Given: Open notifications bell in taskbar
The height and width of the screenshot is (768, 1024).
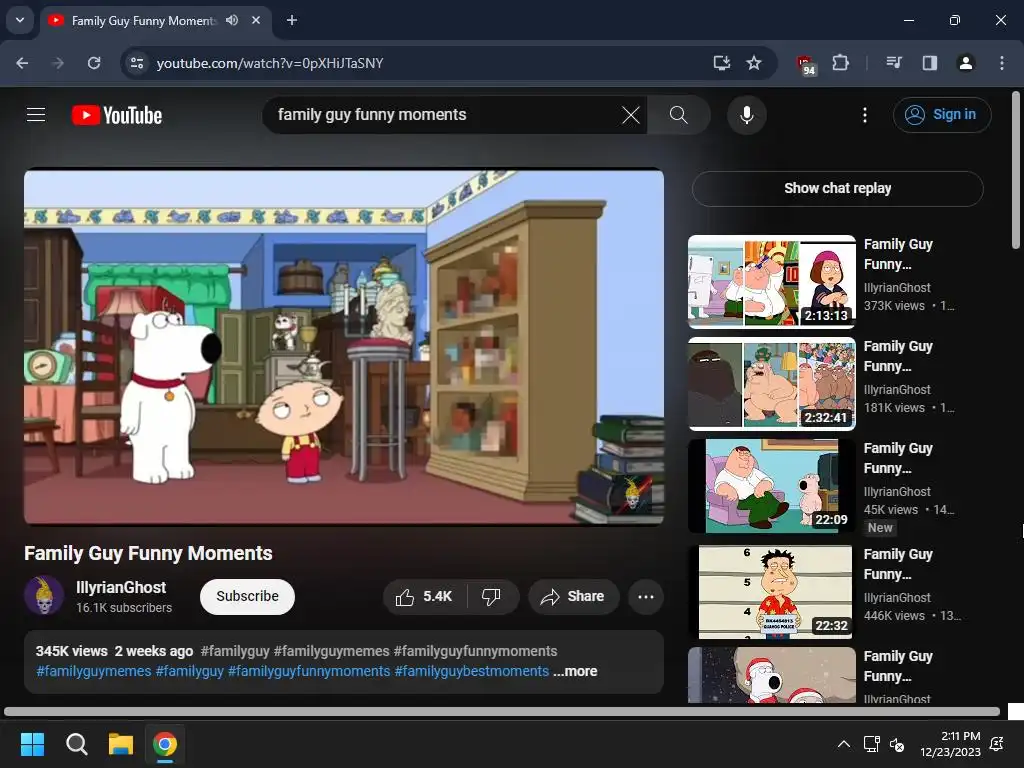Looking at the screenshot, I should click(997, 744).
